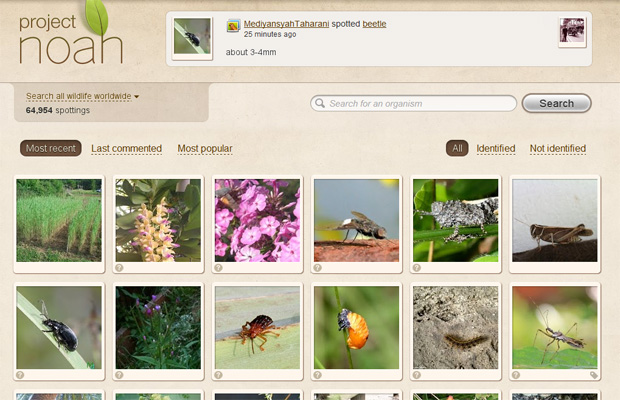Screen dimensions: 620x400
Task: Click MediyansyahTaharani's small avatar icon
Action: point(233,26)
